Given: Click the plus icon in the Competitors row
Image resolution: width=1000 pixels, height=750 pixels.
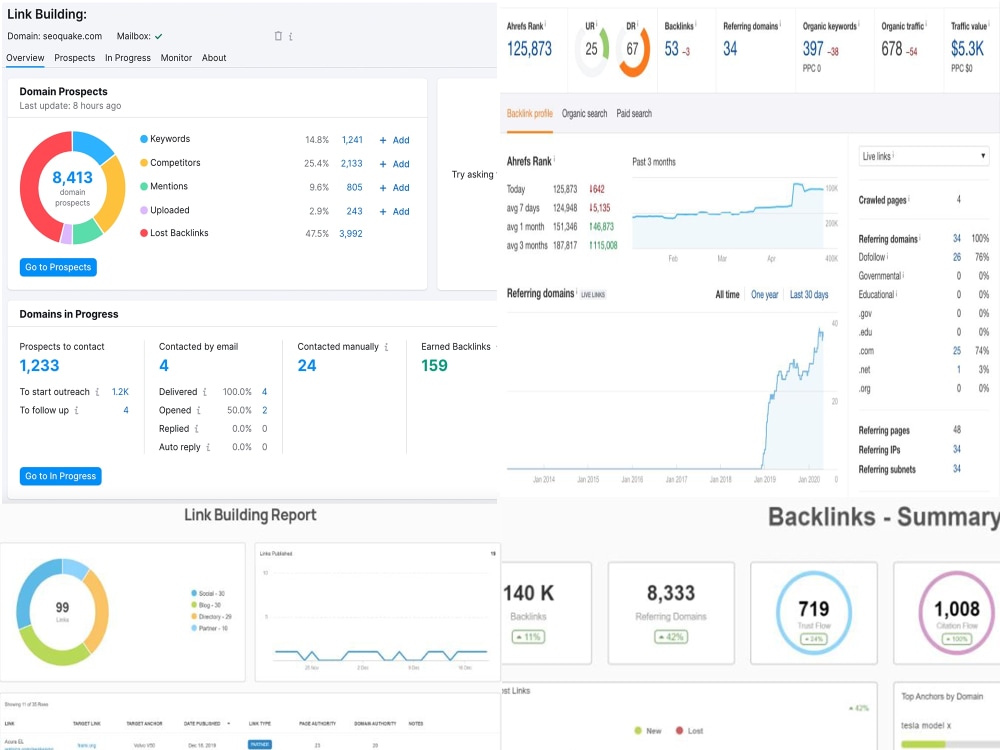Looking at the screenshot, I should pyautogui.click(x=383, y=164).
